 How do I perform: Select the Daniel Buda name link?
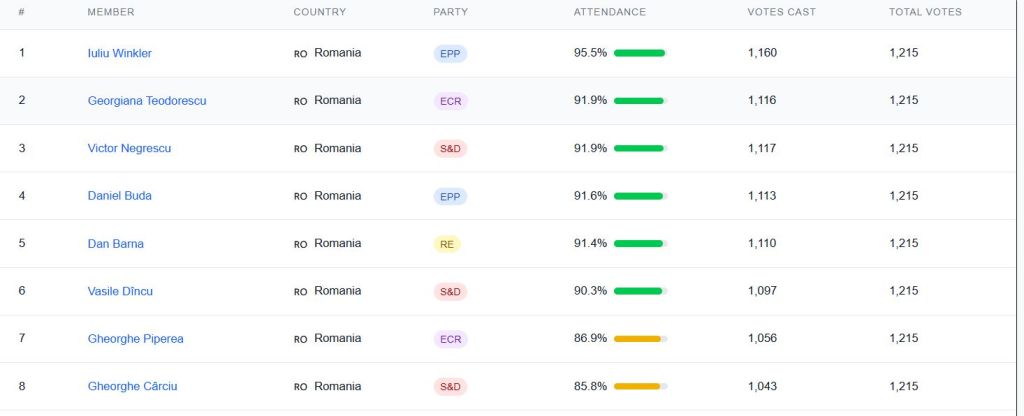pyautogui.click(x=119, y=196)
